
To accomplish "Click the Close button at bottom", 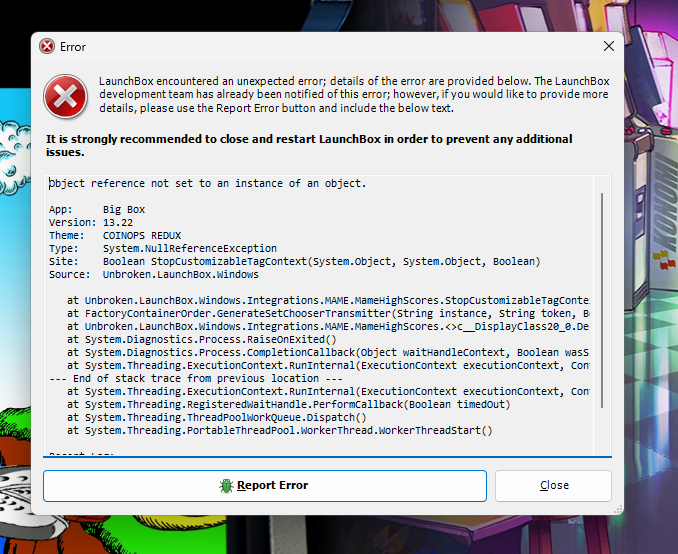I will 553,486.
